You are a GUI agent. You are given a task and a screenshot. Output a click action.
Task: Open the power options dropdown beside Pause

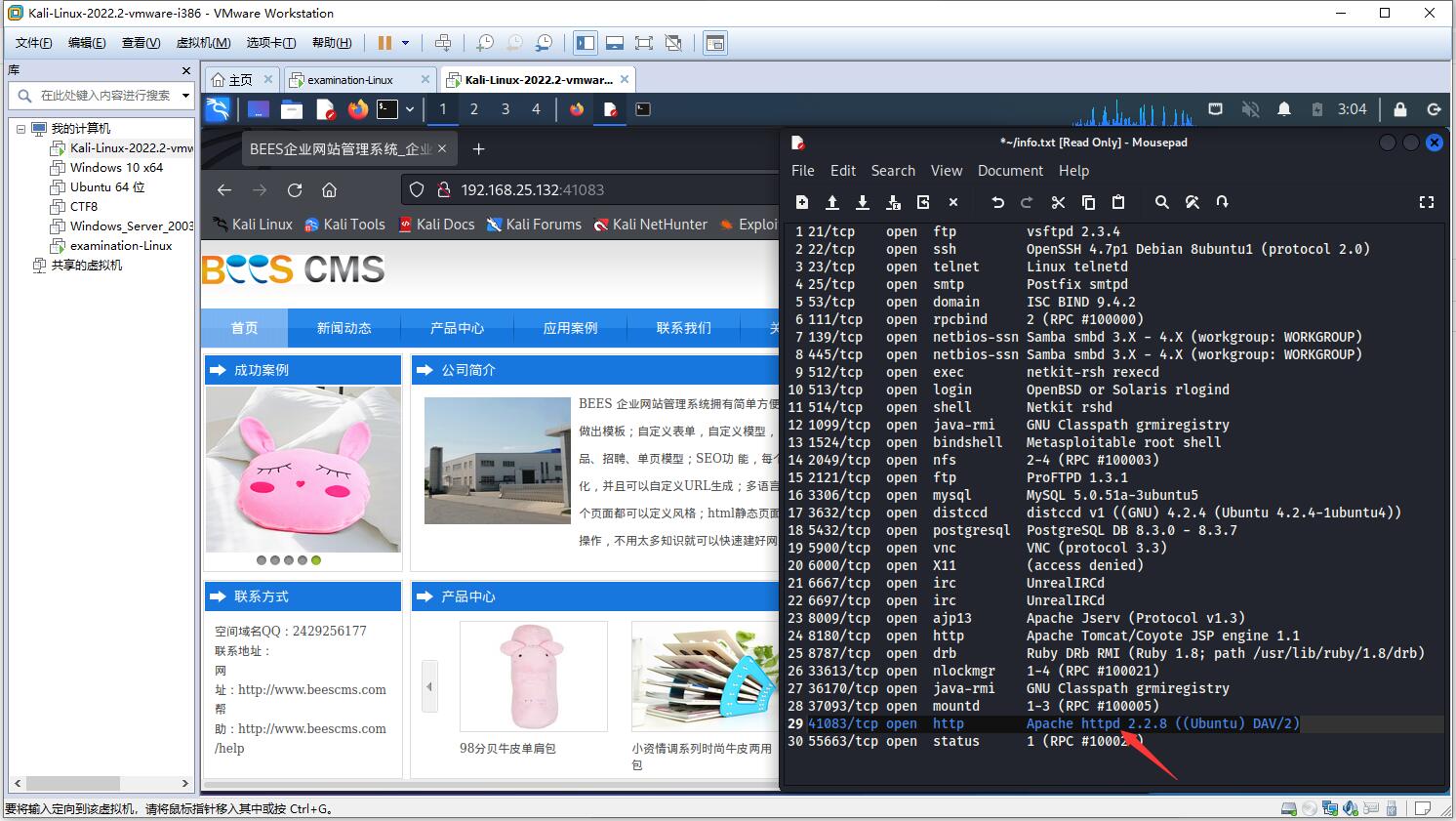[x=406, y=43]
